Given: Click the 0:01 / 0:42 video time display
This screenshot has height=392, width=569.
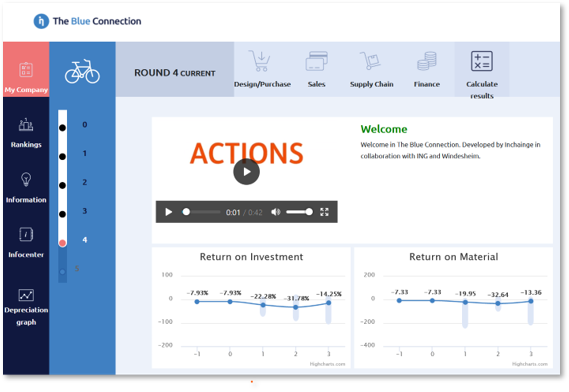Looking at the screenshot, I should pos(244,212).
